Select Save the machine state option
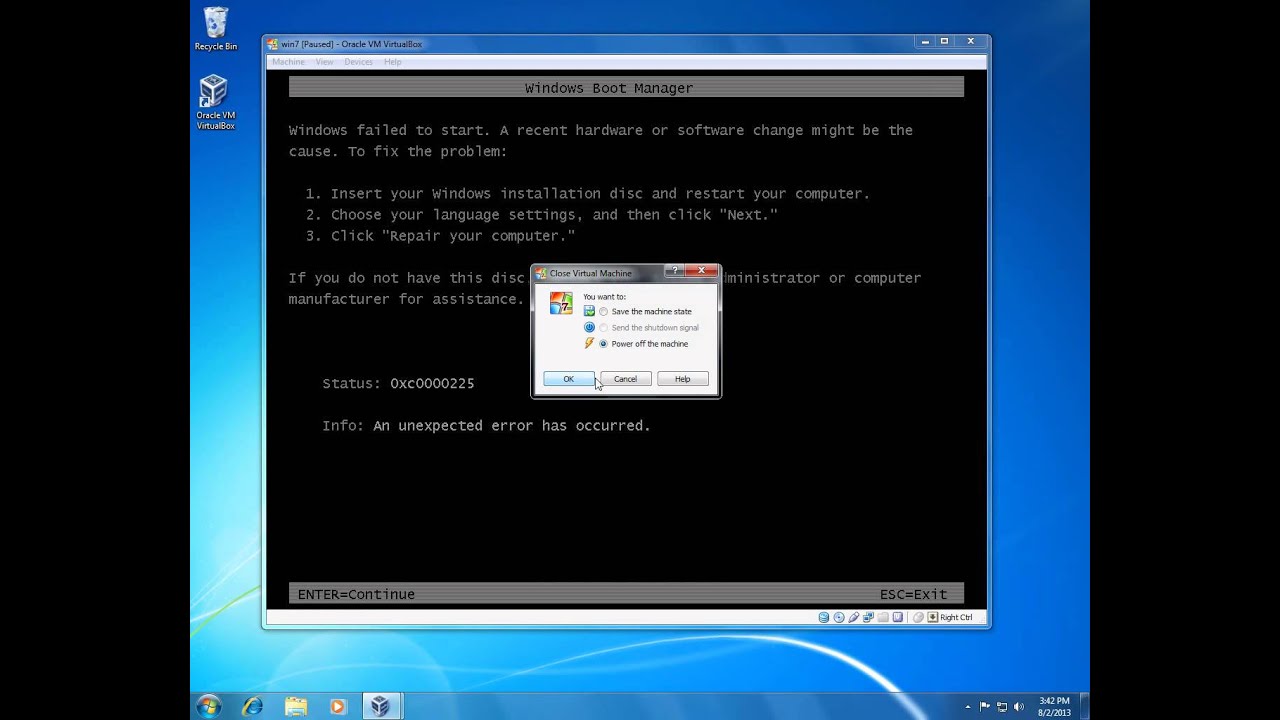 (x=645, y=311)
